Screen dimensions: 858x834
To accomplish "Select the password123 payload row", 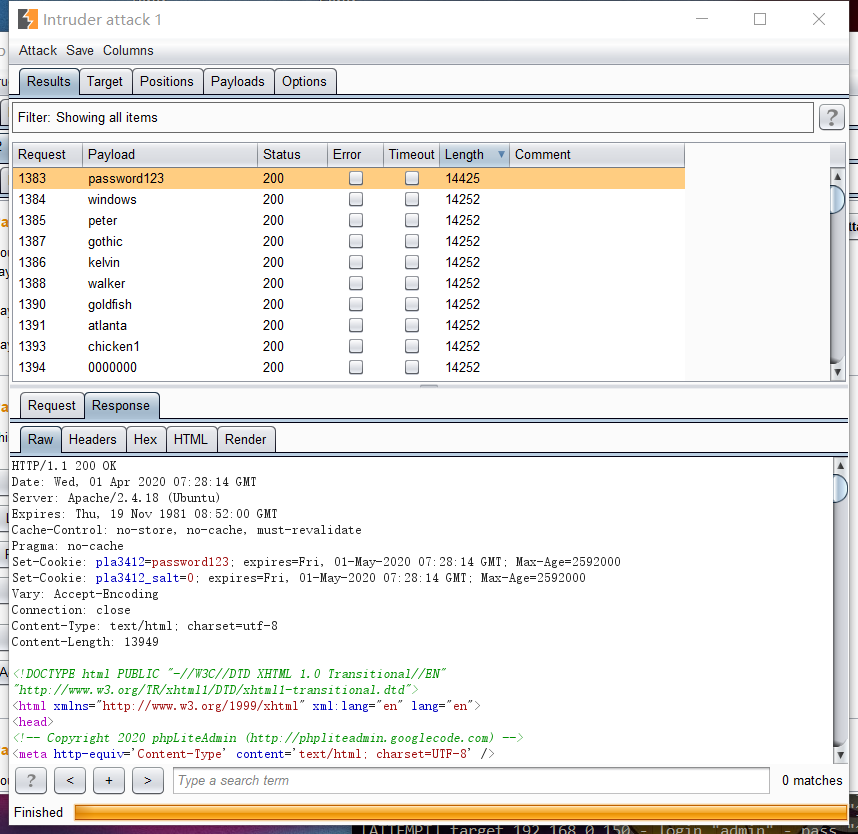I will click(x=349, y=178).
